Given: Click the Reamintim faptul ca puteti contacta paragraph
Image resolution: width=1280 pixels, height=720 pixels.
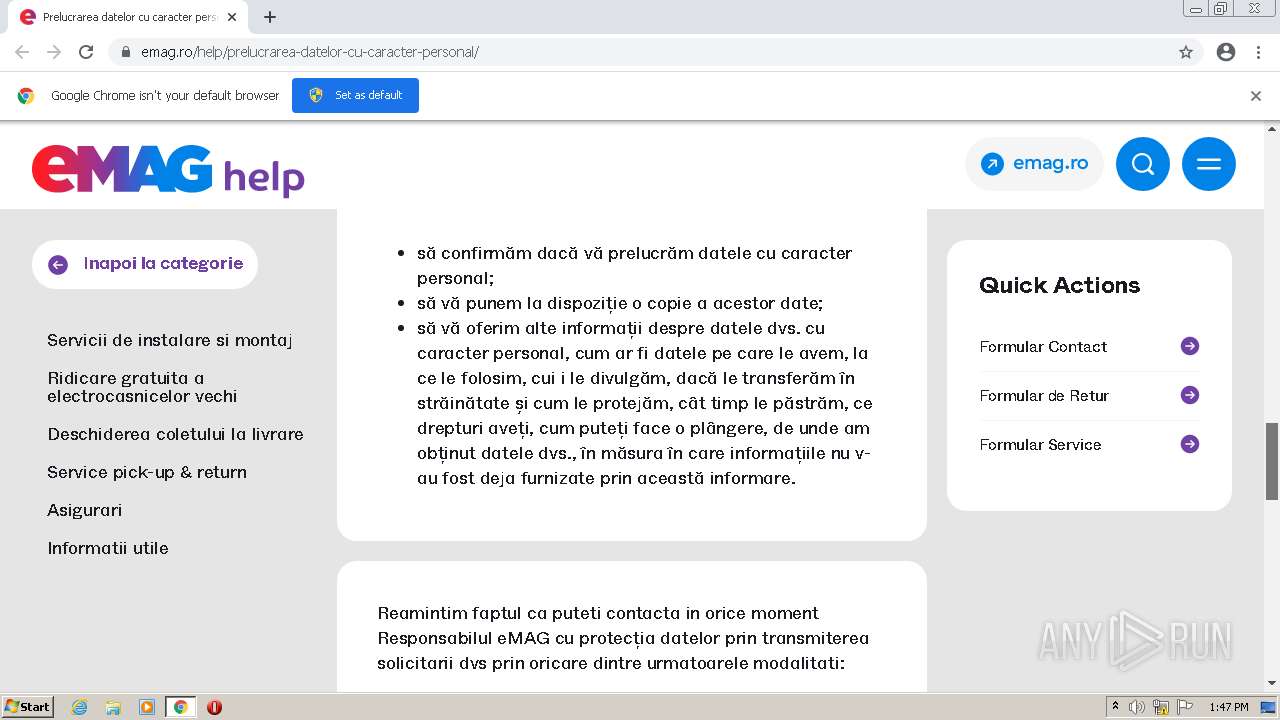Looking at the screenshot, I should pos(623,638).
